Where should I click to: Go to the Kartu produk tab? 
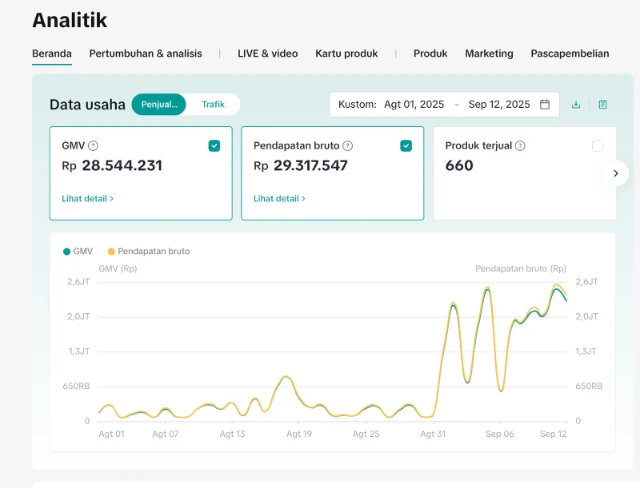[x=346, y=53]
